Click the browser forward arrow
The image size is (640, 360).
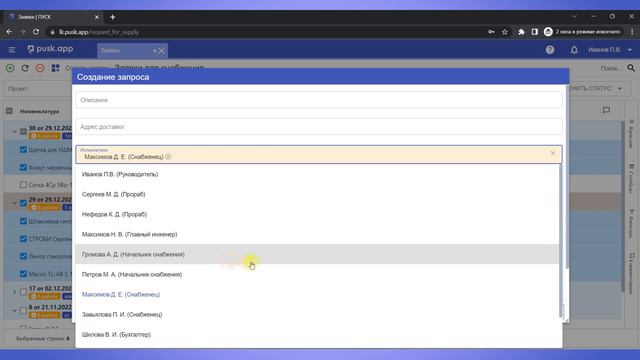coord(22,32)
